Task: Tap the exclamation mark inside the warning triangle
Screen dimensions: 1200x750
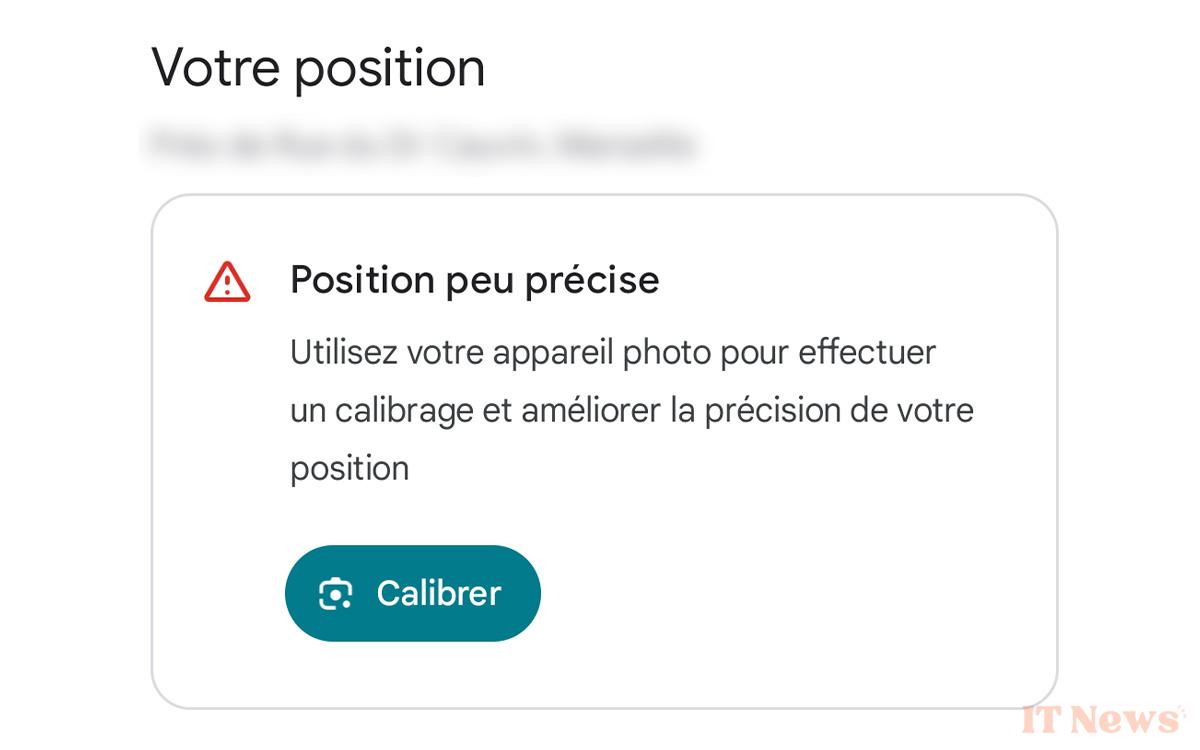Action: click(227, 285)
